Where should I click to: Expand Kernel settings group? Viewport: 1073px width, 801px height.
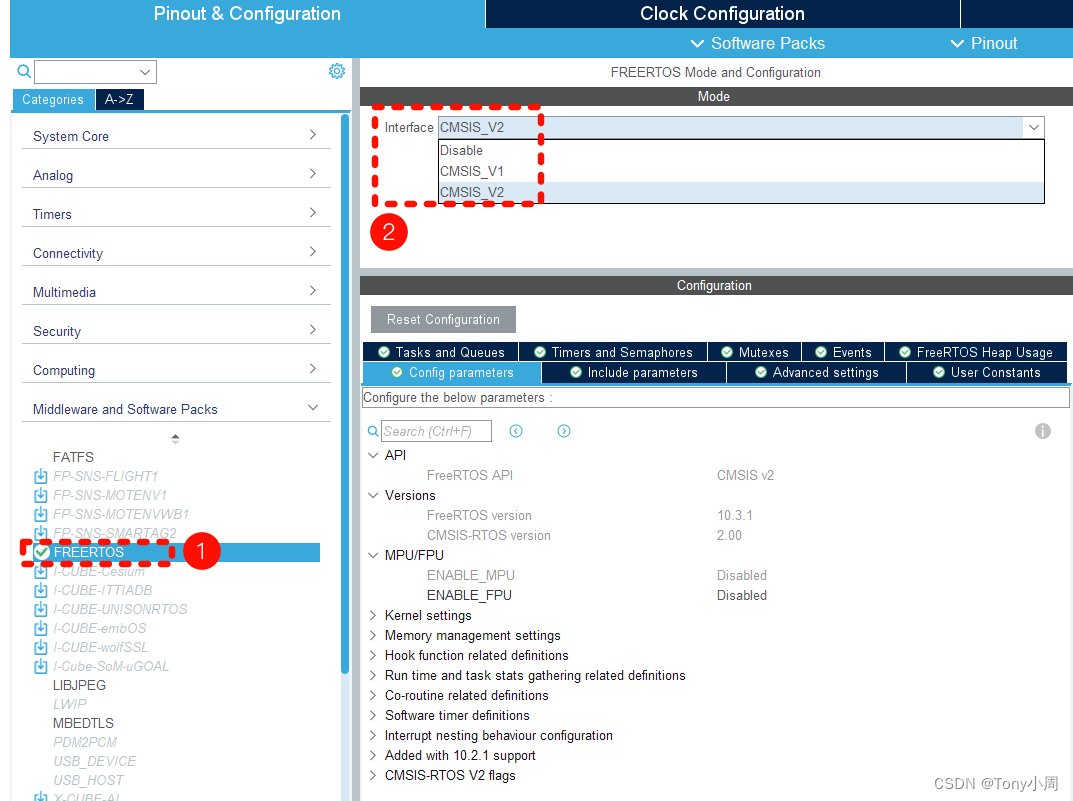click(373, 616)
